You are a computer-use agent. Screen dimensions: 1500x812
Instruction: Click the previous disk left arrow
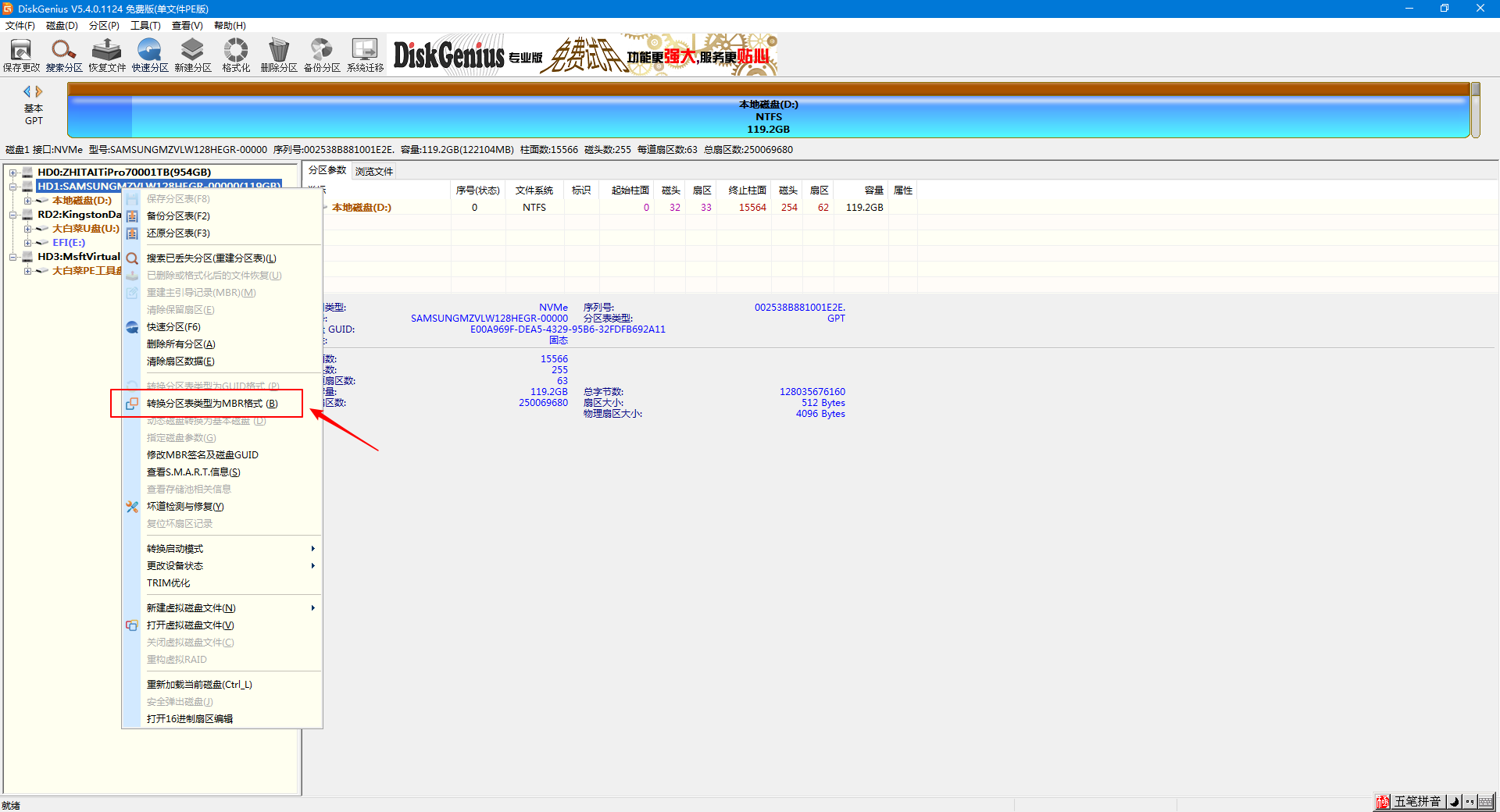point(27,91)
